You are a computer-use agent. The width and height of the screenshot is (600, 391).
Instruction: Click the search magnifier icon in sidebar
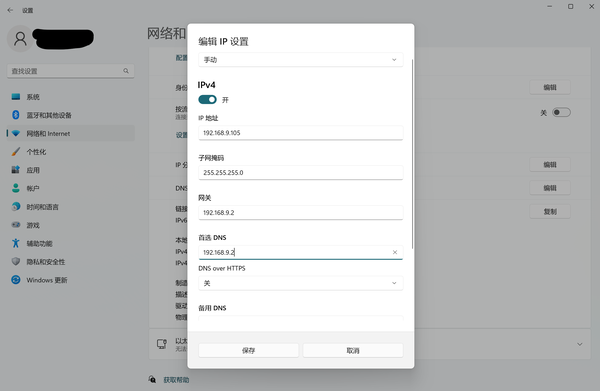tap(126, 71)
